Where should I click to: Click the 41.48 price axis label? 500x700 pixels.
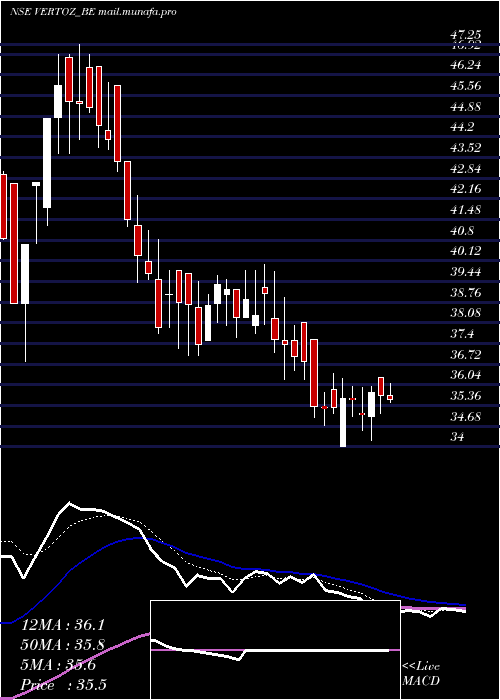(465, 210)
